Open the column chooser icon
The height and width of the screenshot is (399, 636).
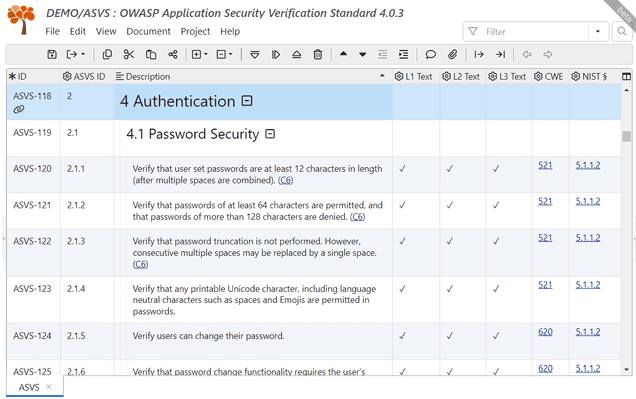point(626,76)
